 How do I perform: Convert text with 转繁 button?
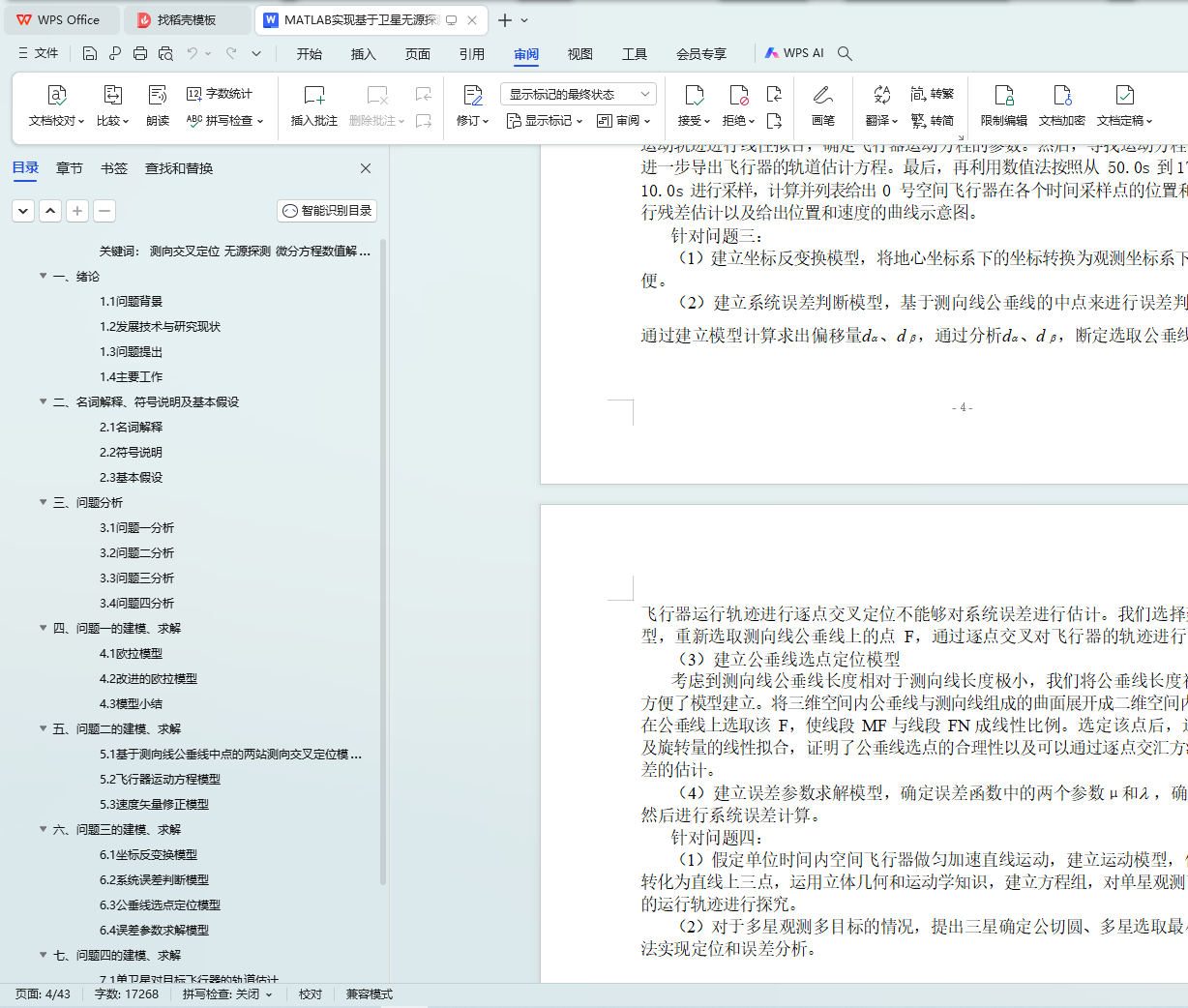pos(933,94)
